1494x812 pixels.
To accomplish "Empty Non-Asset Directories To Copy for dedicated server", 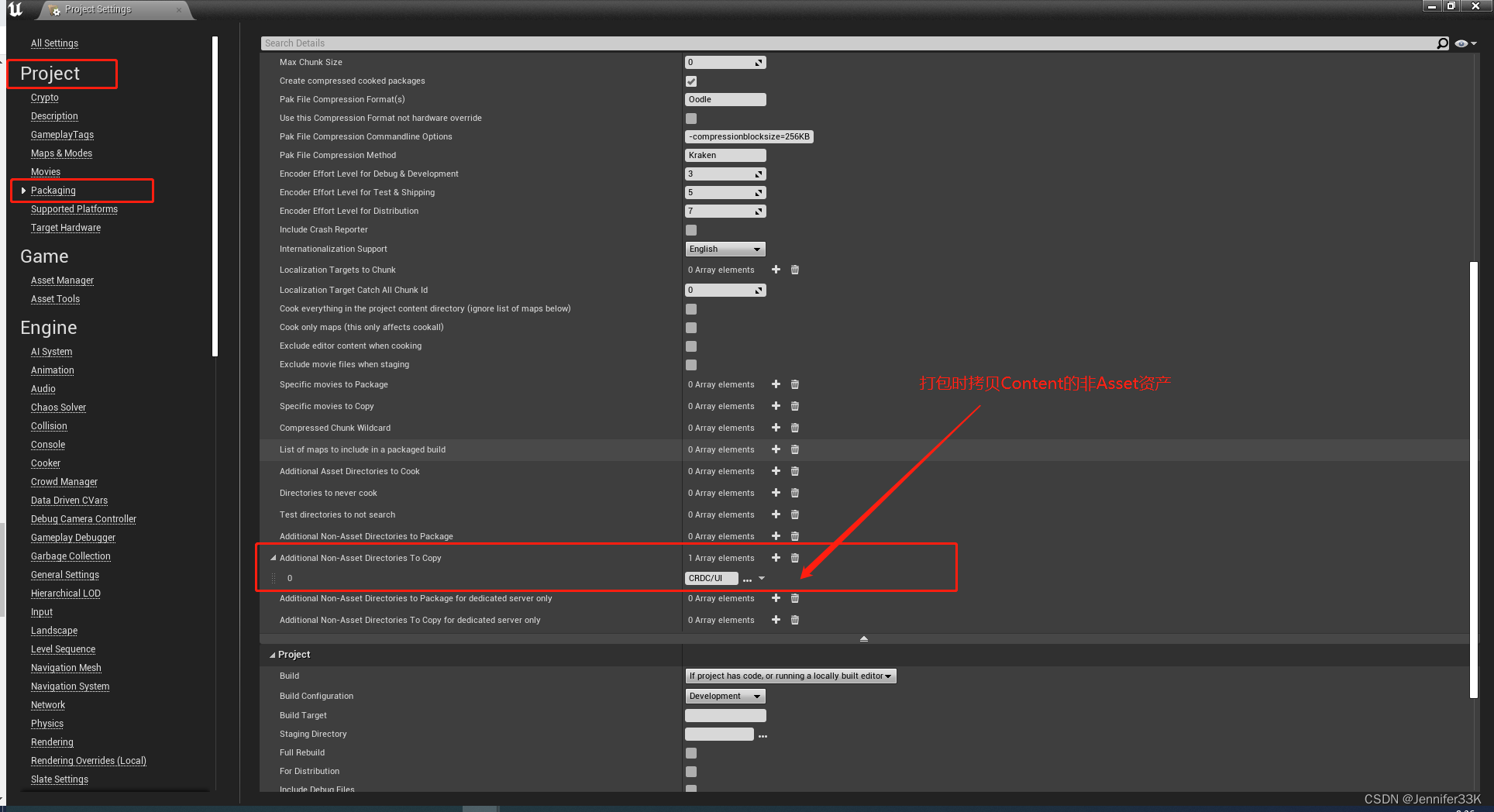I will [794, 620].
